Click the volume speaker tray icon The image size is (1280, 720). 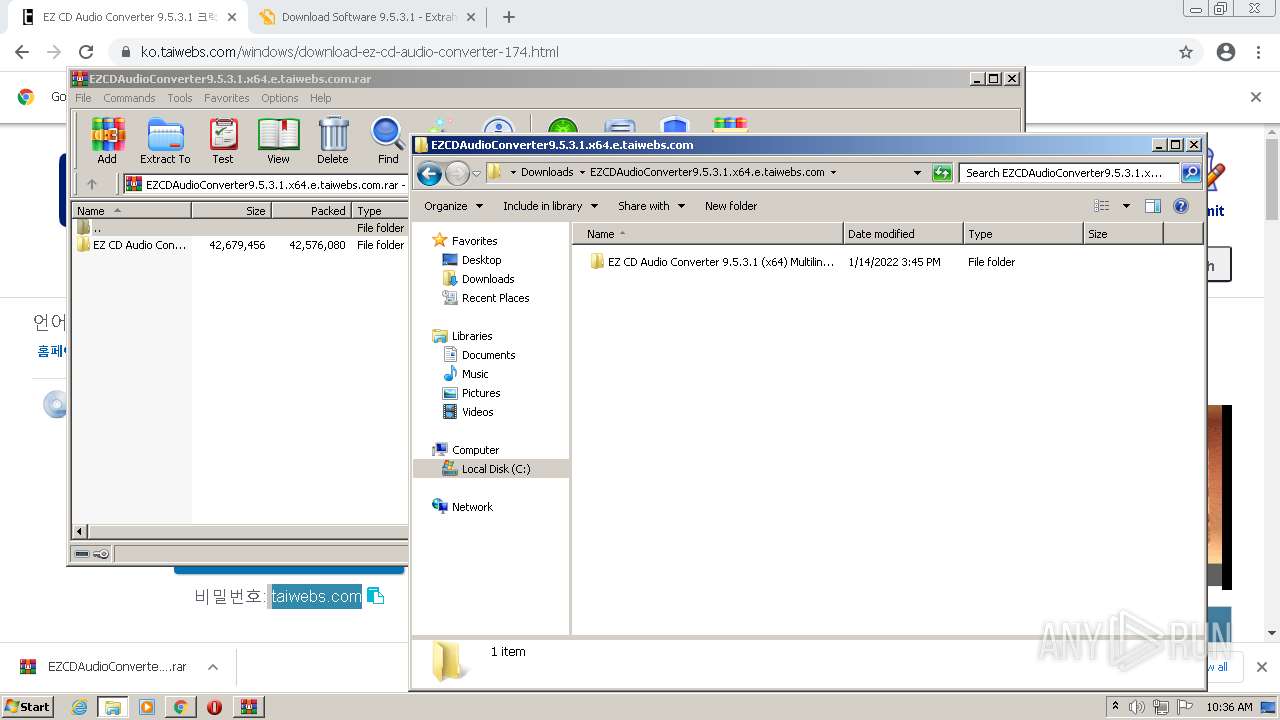[x=1137, y=707]
